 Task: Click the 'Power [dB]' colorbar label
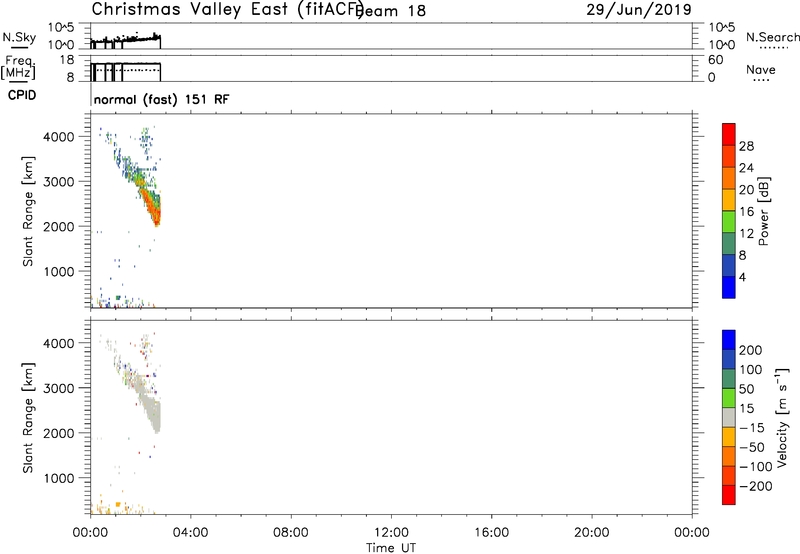coord(764,211)
